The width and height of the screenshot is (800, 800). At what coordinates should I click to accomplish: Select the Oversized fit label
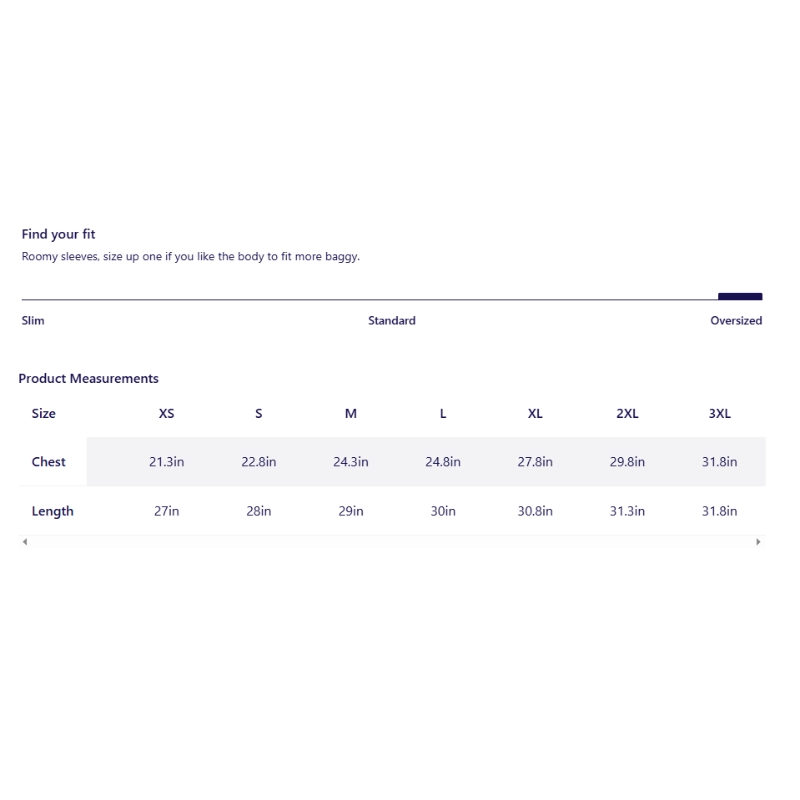point(736,321)
